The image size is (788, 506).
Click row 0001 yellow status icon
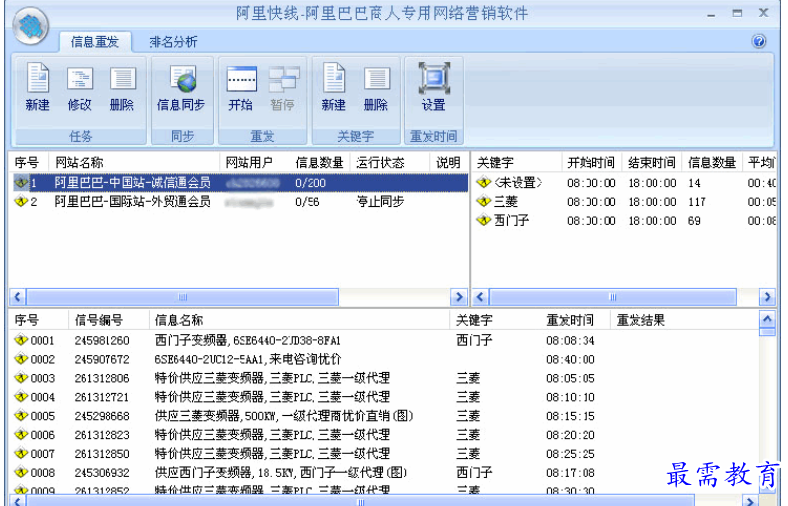pyautogui.click(x=21, y=340)
